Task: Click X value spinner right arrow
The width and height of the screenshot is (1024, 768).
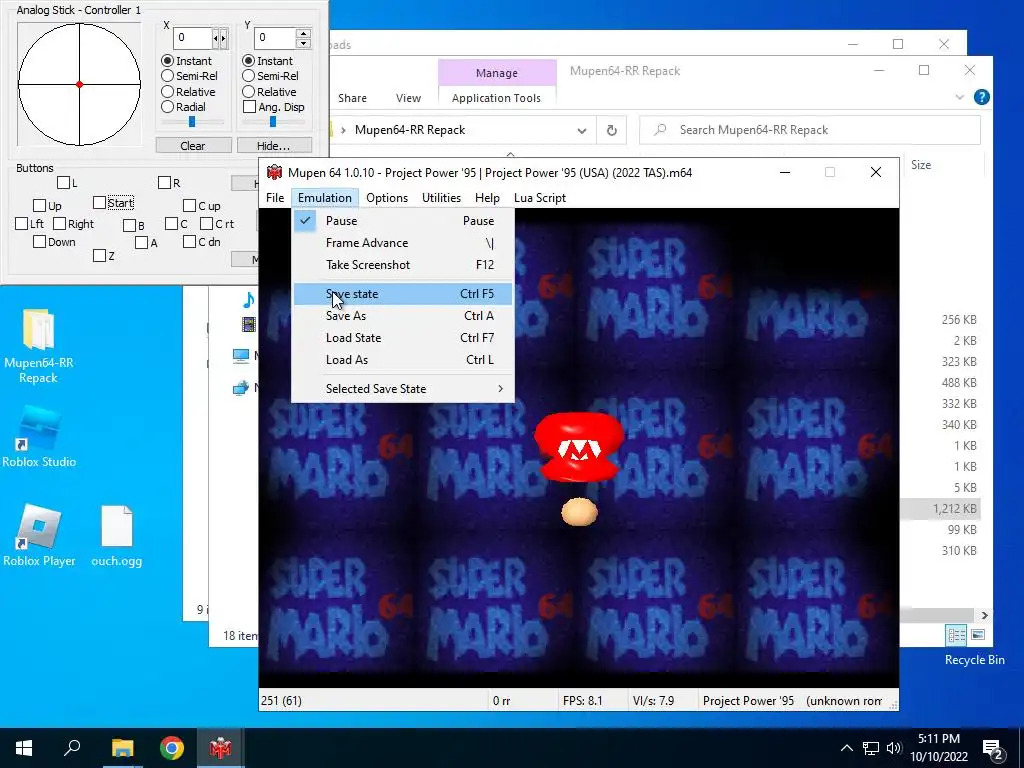Action: click(x=224, y=38)
